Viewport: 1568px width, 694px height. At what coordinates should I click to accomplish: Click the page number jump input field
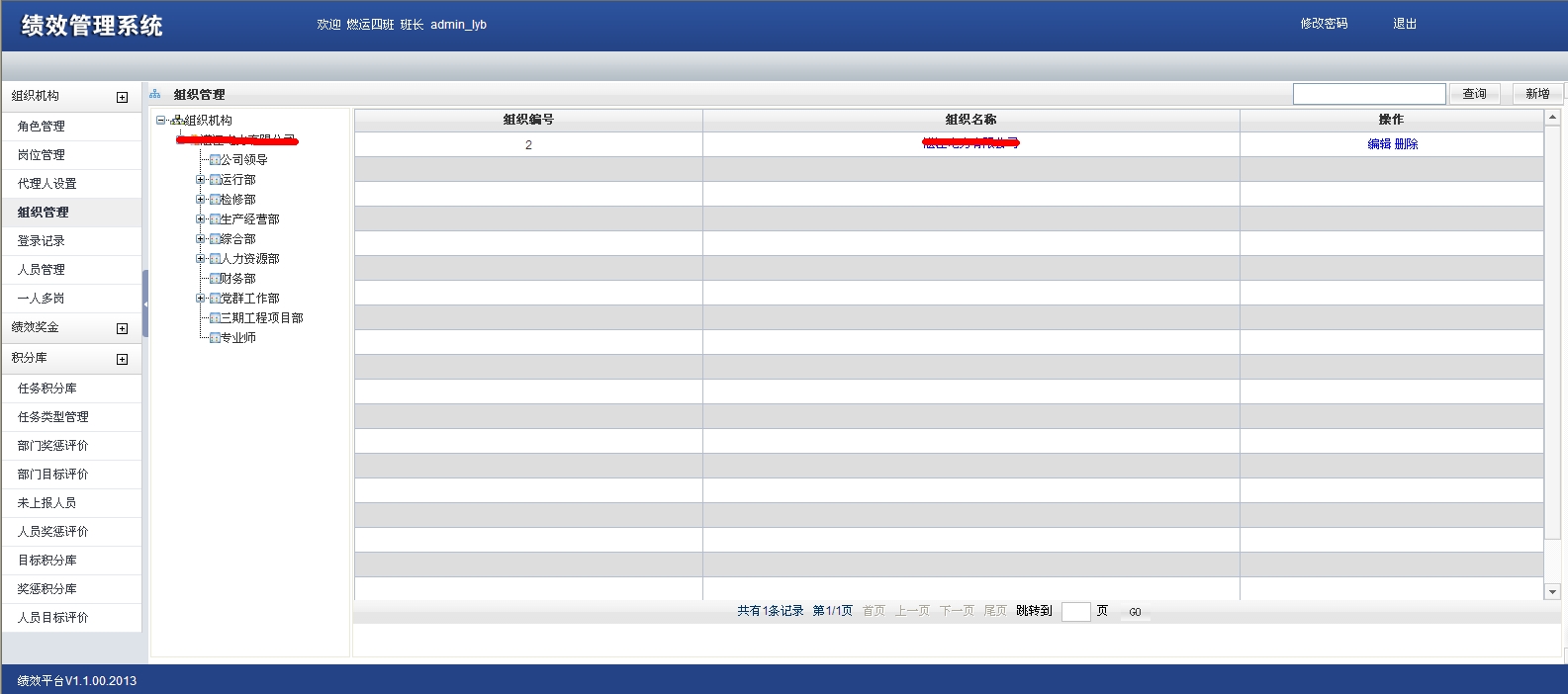(1075, 612)
